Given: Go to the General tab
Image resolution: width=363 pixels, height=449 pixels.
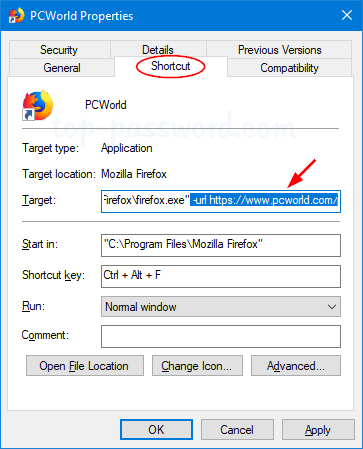Looking at the screenshot, I should coord(62,68).
